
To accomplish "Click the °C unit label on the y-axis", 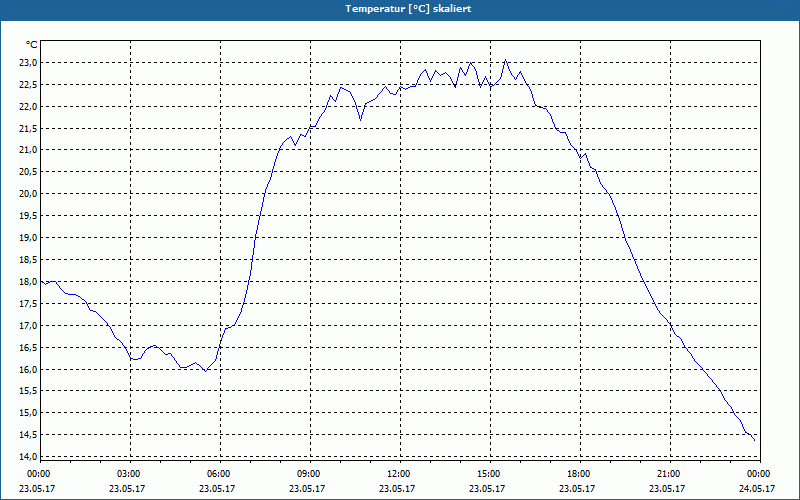I will point(31,45).
